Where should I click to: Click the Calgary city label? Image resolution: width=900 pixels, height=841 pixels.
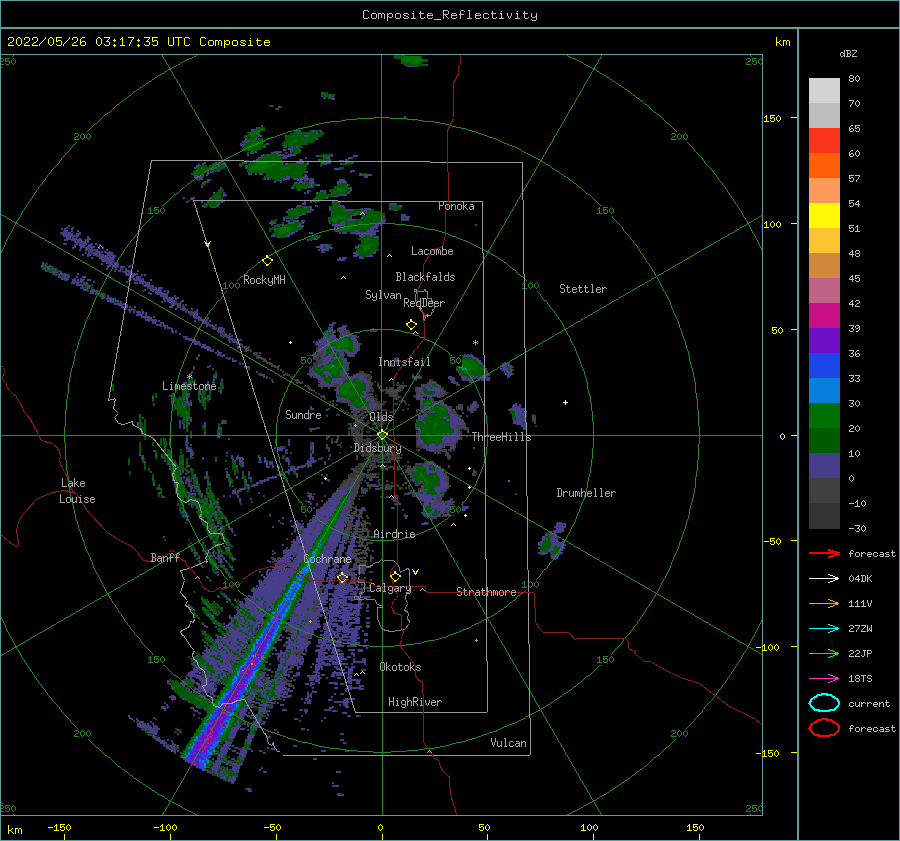[390, 588]
